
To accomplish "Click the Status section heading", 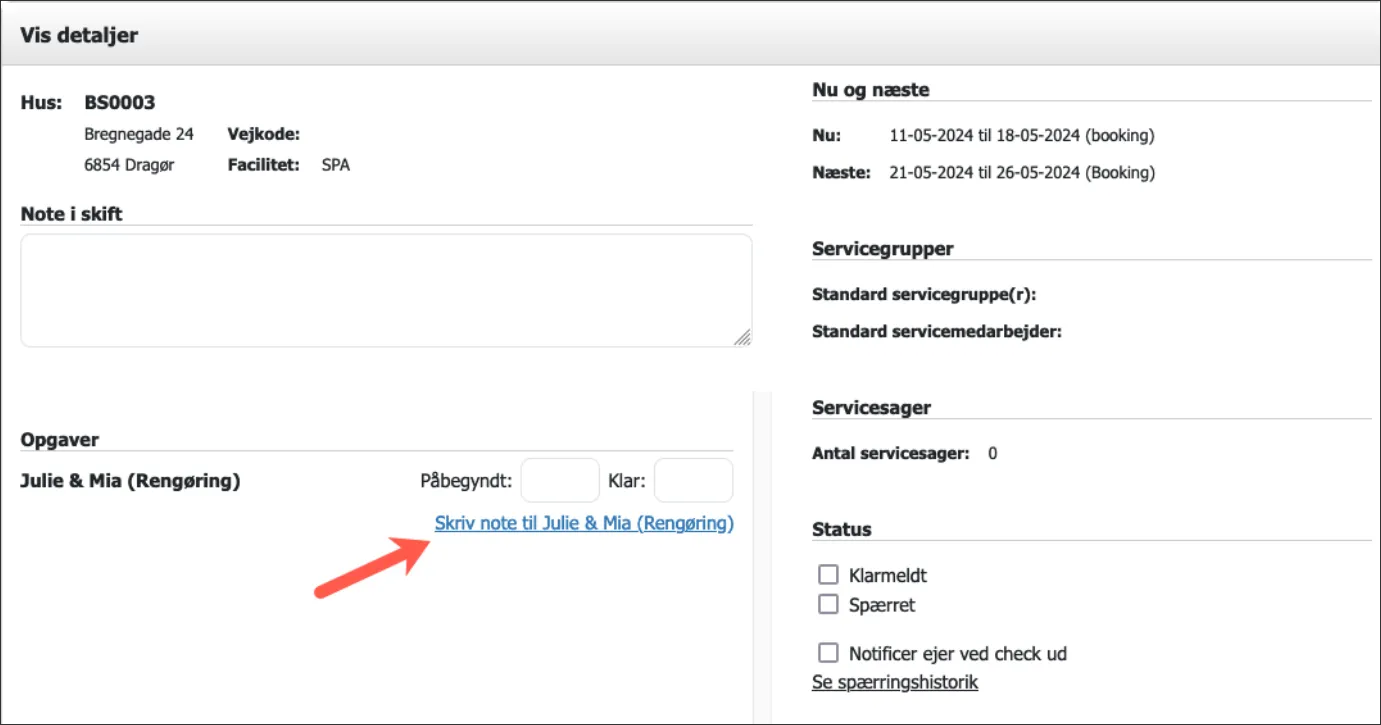I will coord(840,528).
